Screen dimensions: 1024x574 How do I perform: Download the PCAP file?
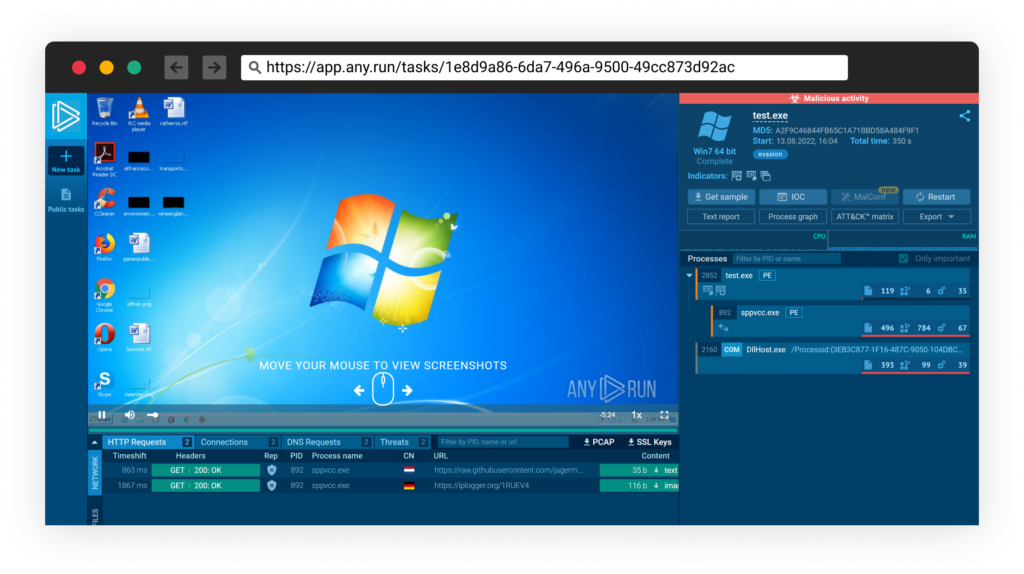click(x=599, y=442)
